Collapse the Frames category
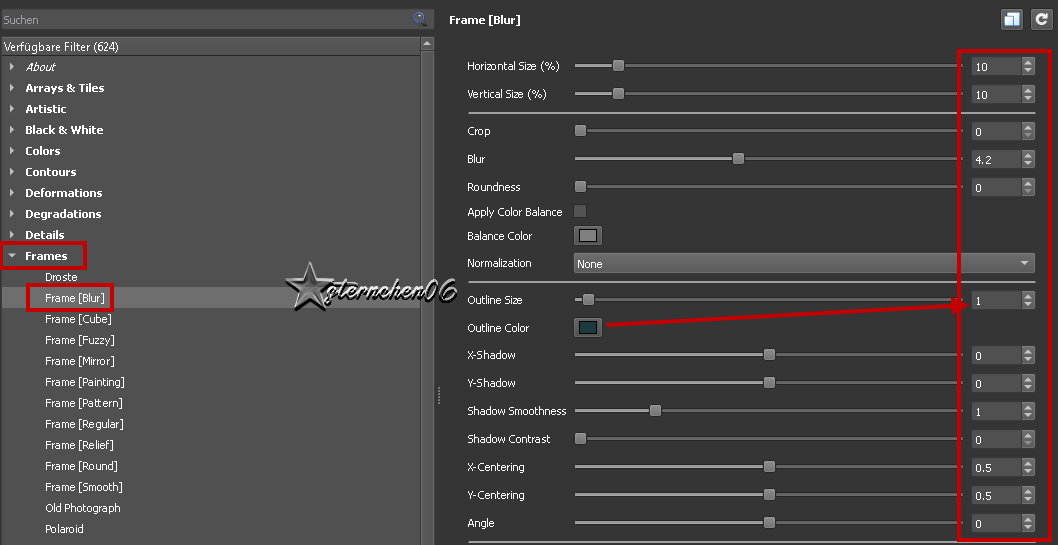 pos(12,256)
